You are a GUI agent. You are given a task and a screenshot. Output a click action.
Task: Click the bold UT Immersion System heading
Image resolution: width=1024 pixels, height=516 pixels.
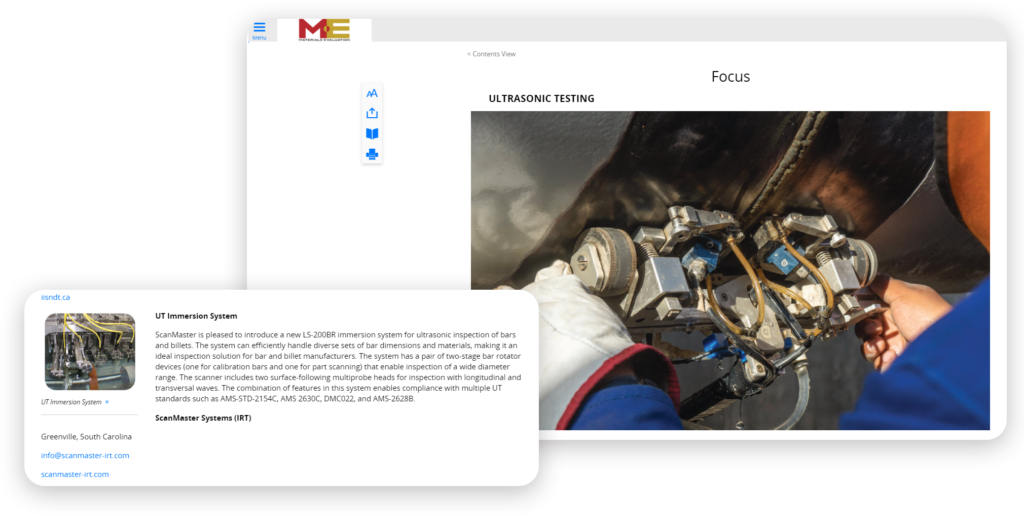pos(196,316)
